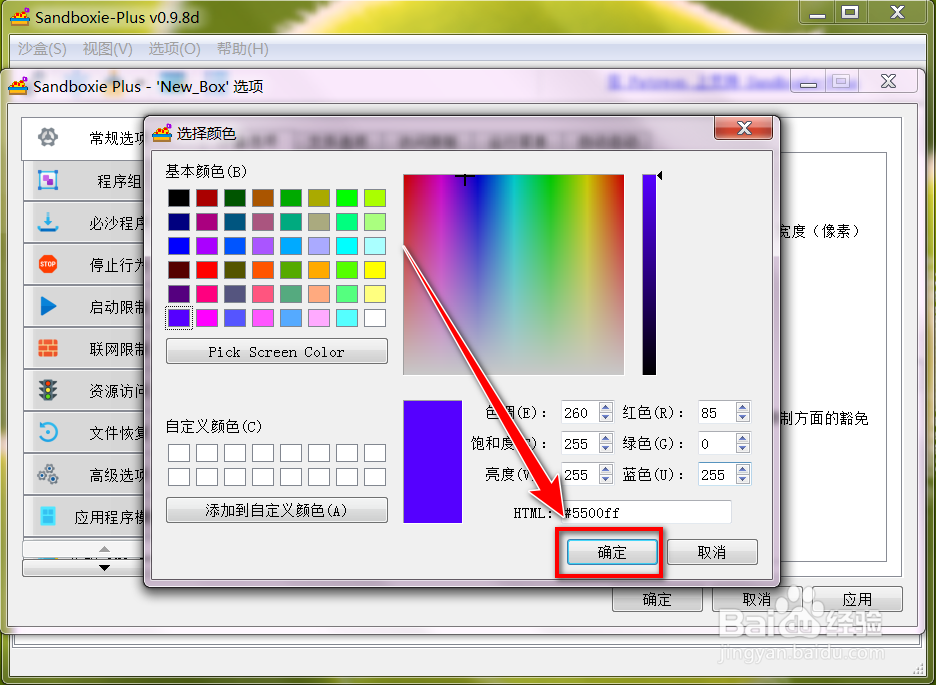Click the HTML color code field

(x=646, y=512)
